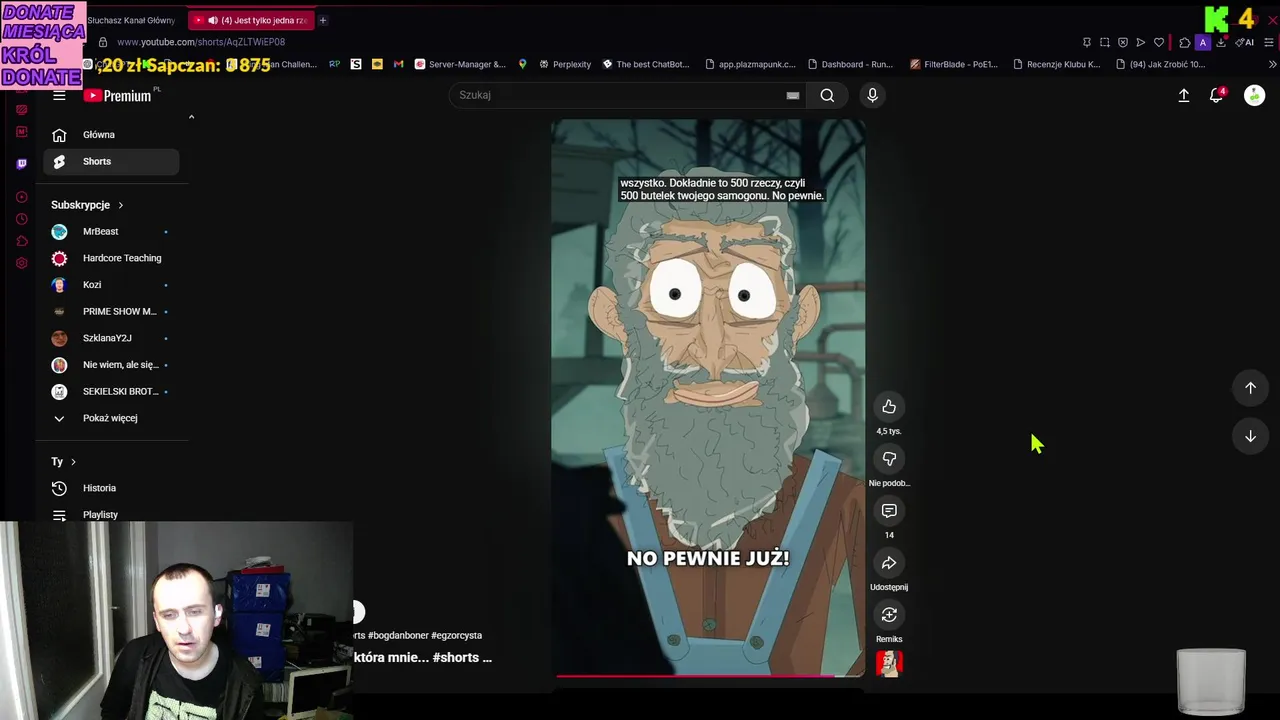
Task: Switch to the Słuchasz Kanał Główny tab
Action: (x=130, y=20)
